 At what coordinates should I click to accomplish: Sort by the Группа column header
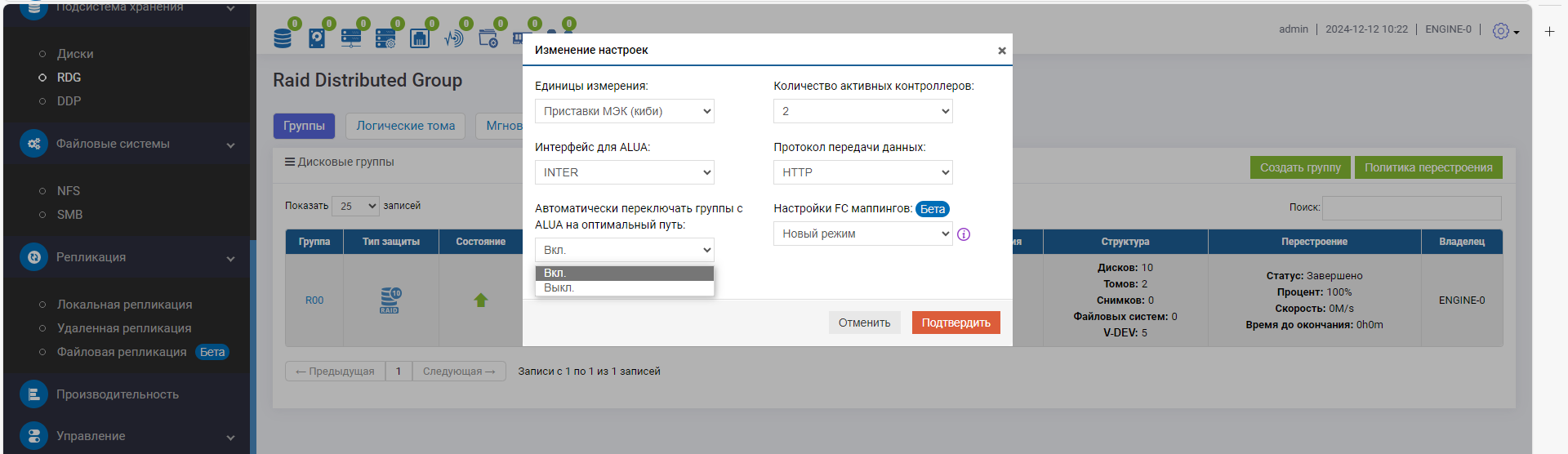click(x=314, y=242)
